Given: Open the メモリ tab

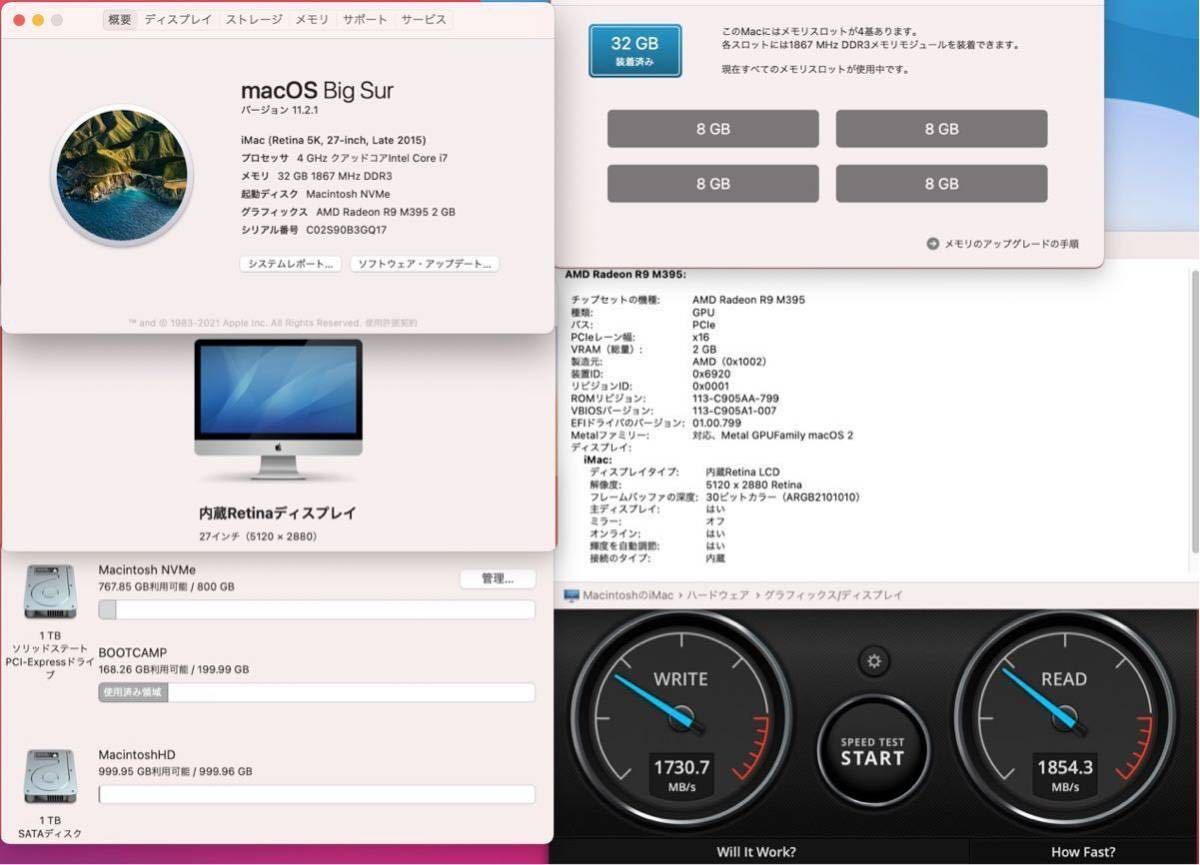Looking at the screenshot, I should [x=312, y=20].
